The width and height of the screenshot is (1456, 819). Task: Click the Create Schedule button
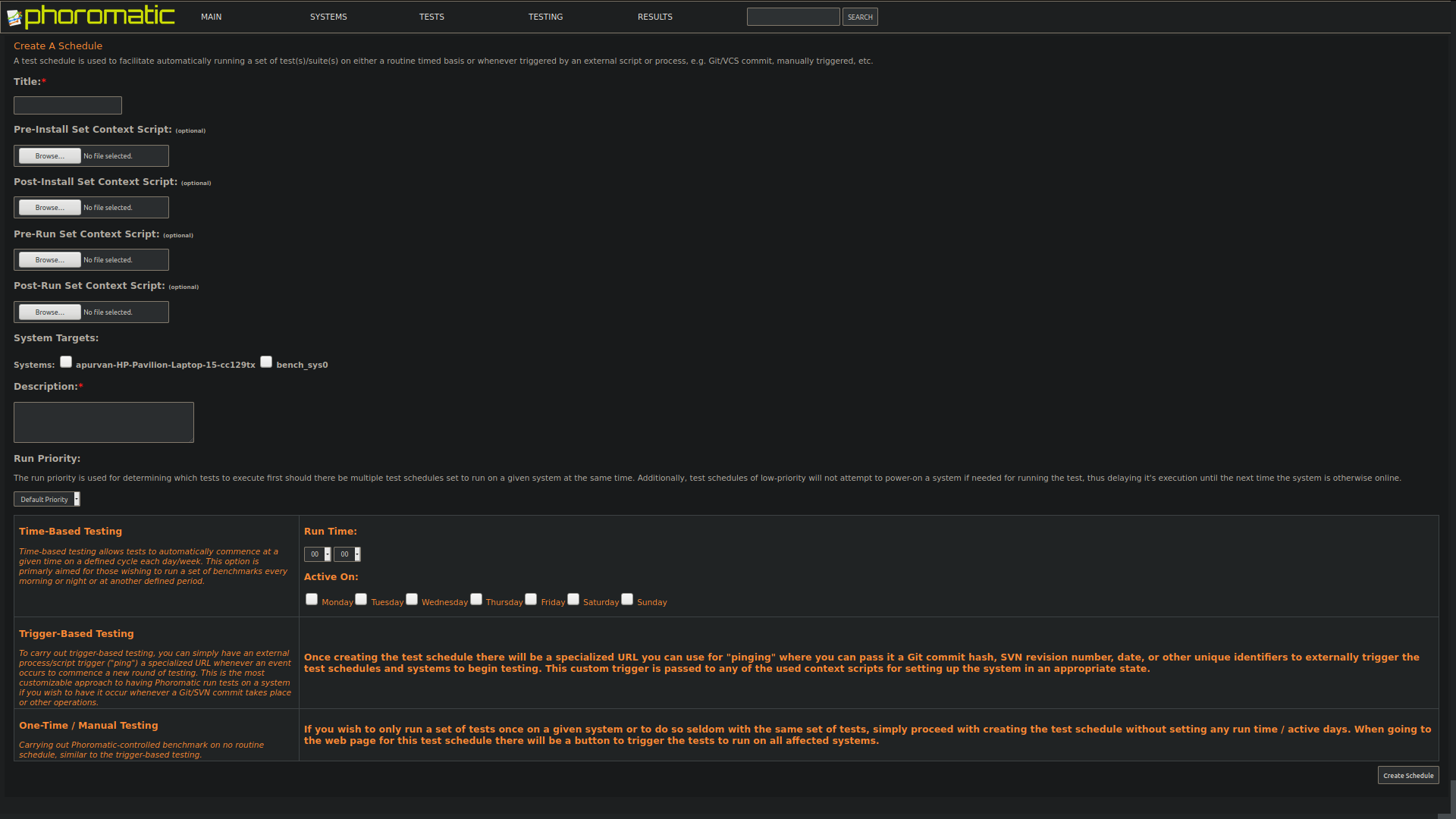click(1408, 775)
